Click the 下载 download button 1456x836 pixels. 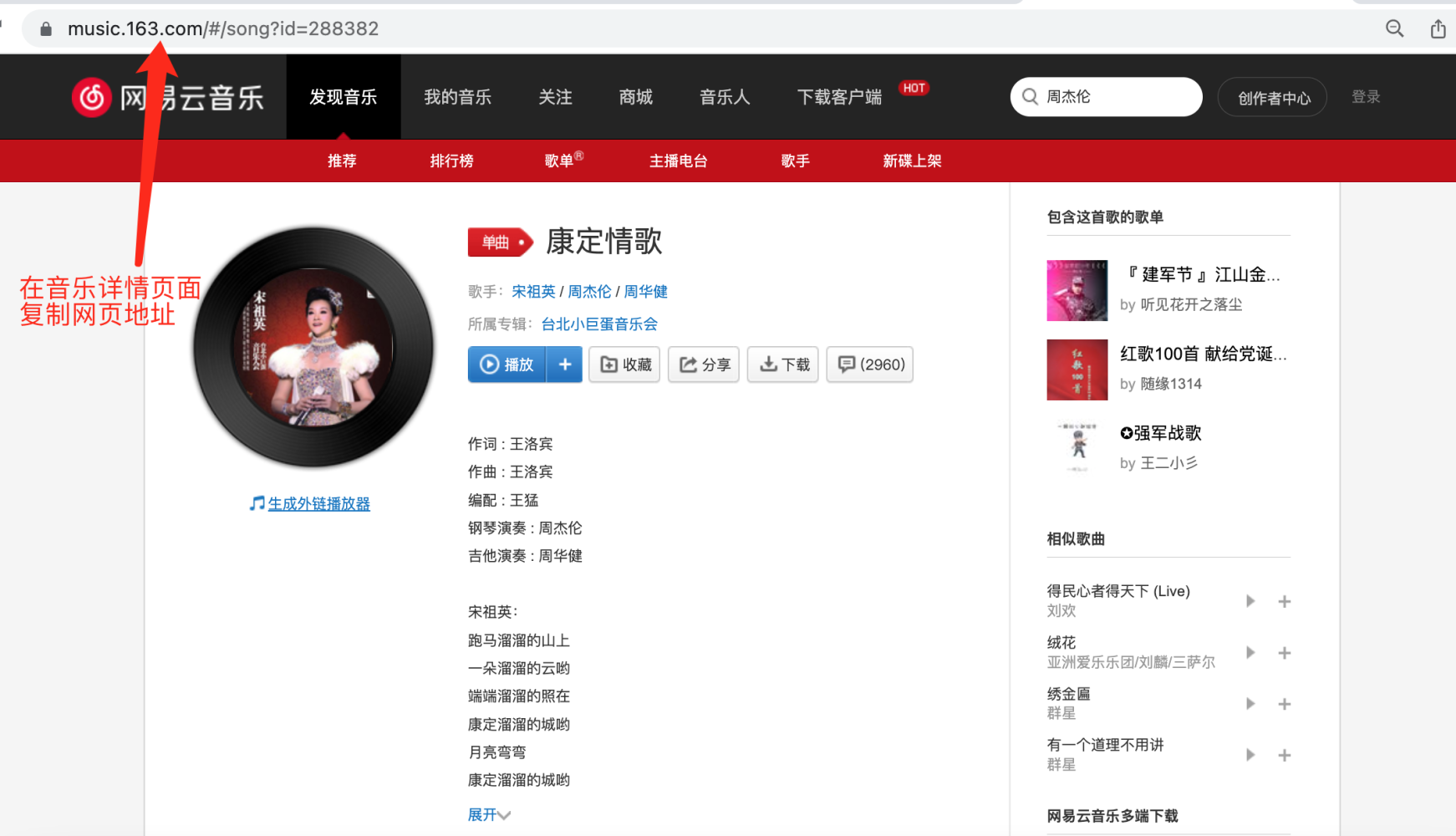click(783, 364)
